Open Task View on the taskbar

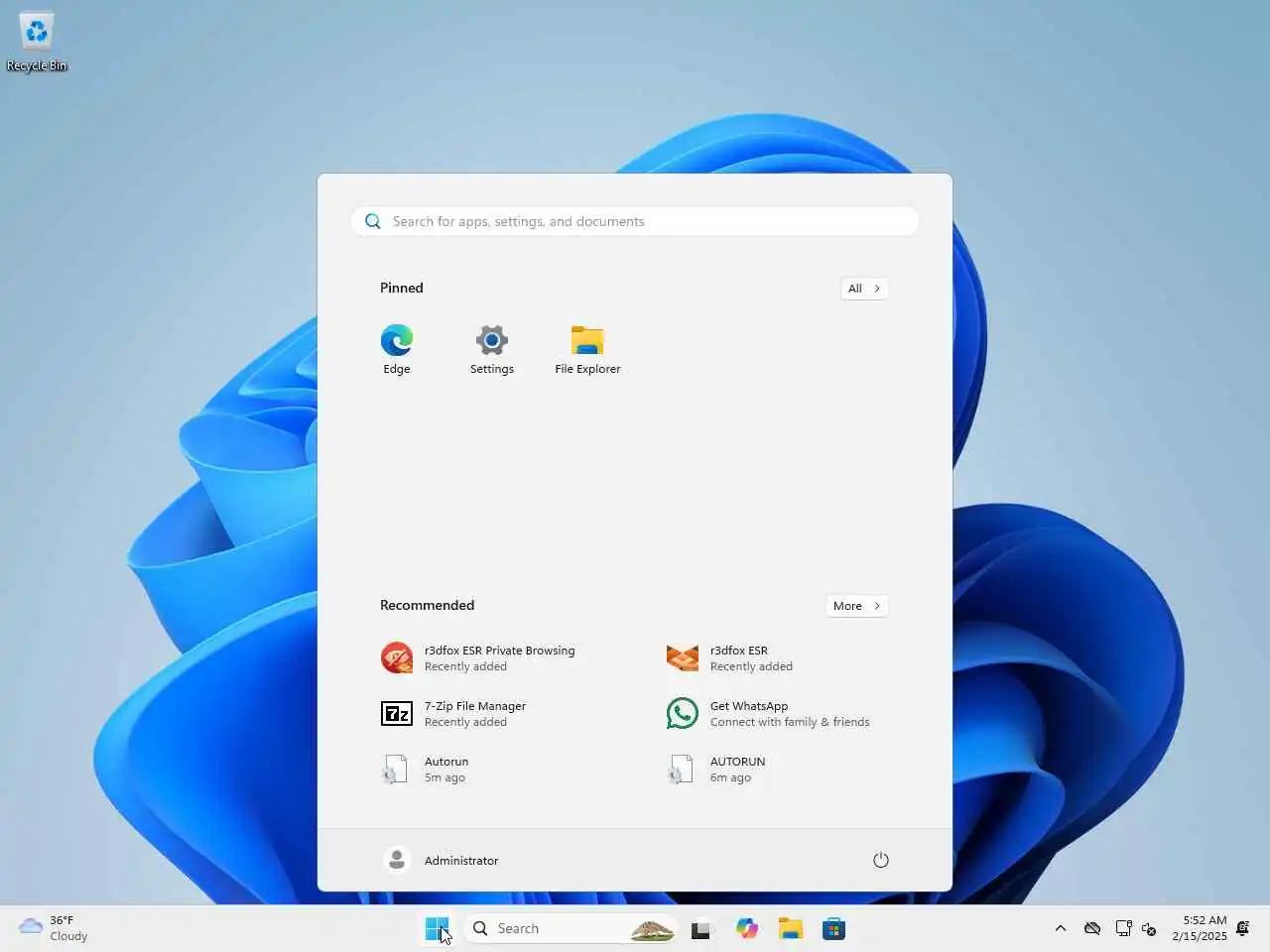701,929
